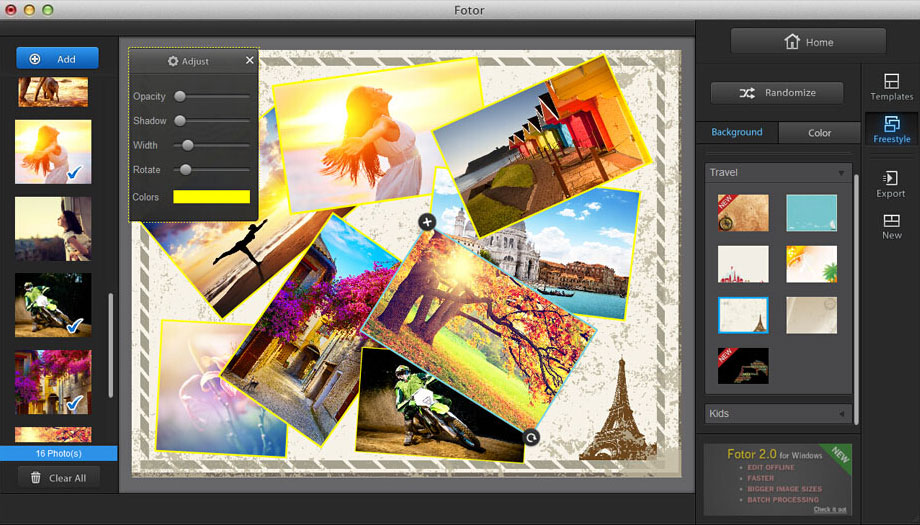Select the black world map background thumbnail
The height and width of the screenshot is (525, 920).
pos(743,366)
